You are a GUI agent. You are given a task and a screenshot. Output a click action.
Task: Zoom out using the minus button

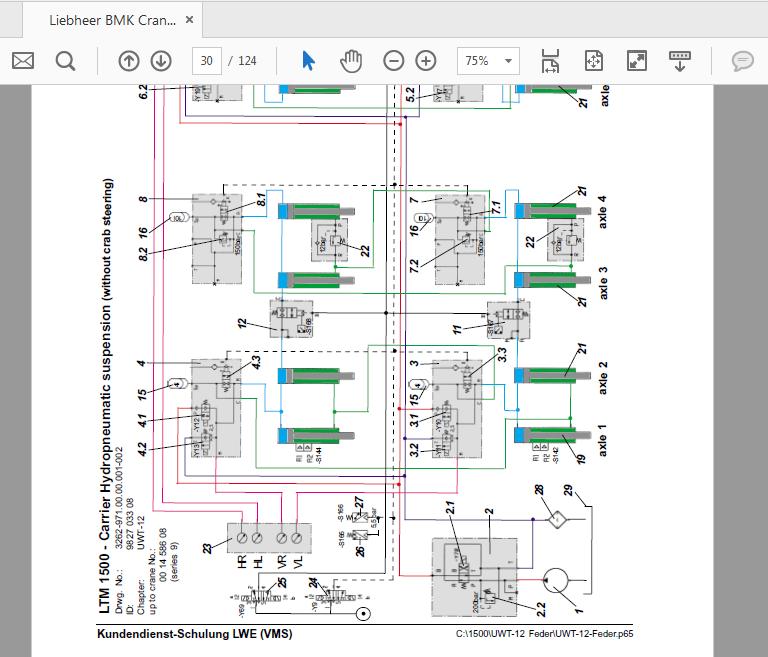pyautogui.click(x=394, y=61)
